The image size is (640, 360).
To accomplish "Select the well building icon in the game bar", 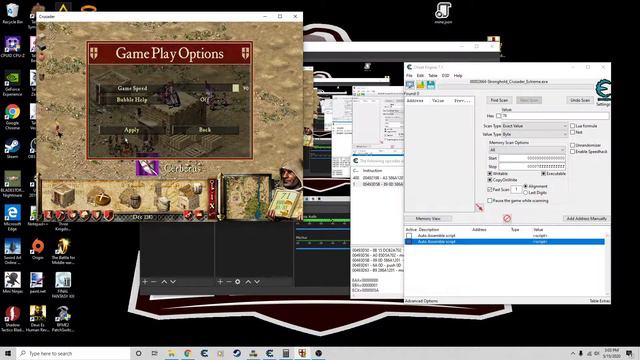I will 130,198.
